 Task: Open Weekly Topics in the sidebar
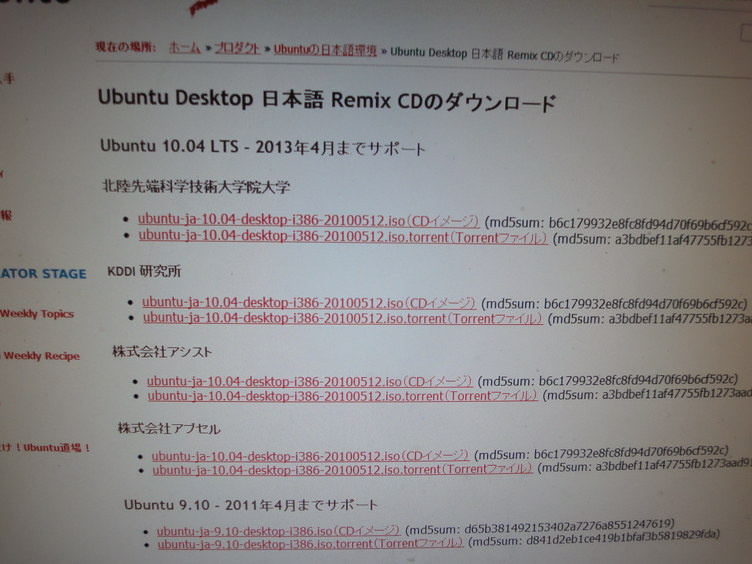click(x=37, y=314)
